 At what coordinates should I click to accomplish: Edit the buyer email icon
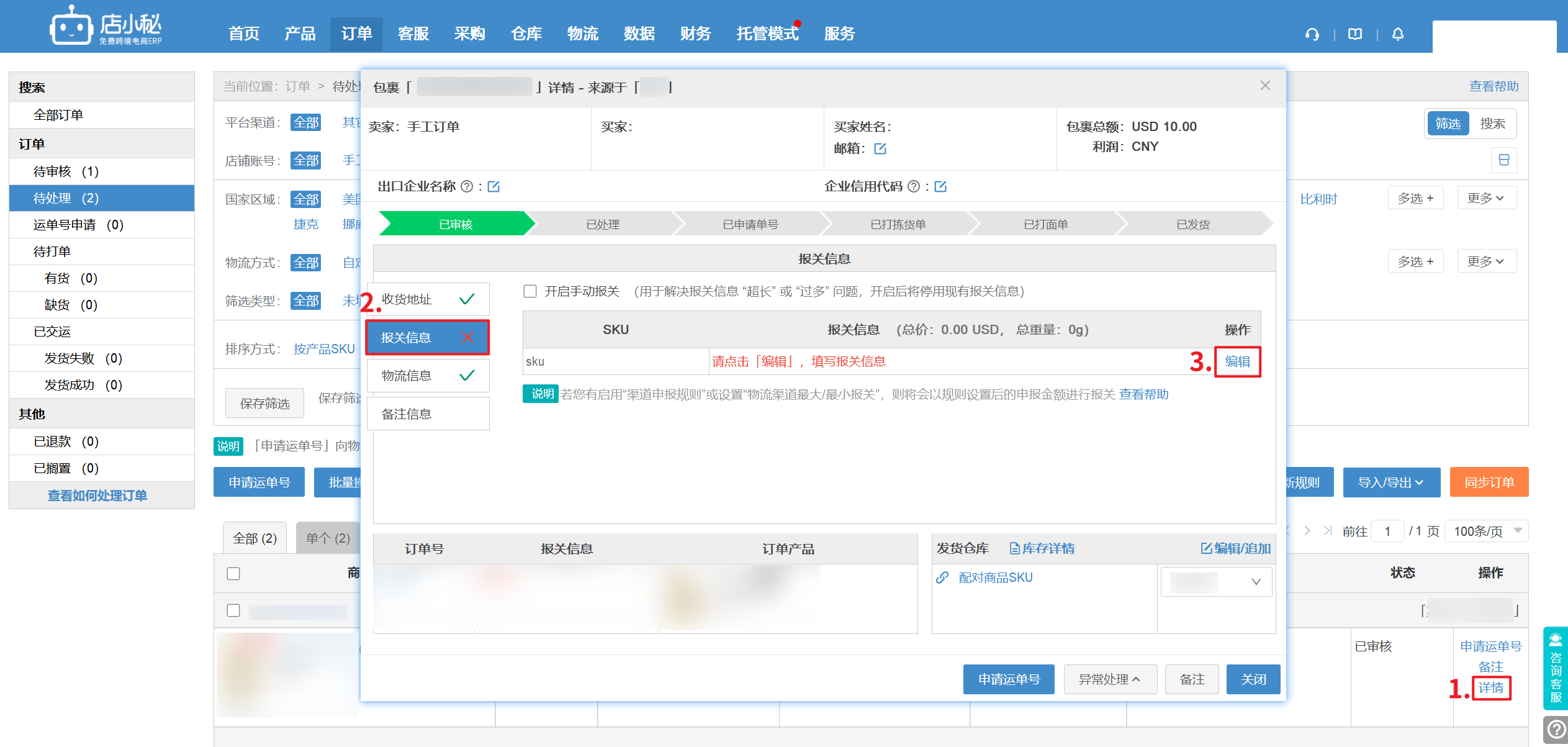880,148
